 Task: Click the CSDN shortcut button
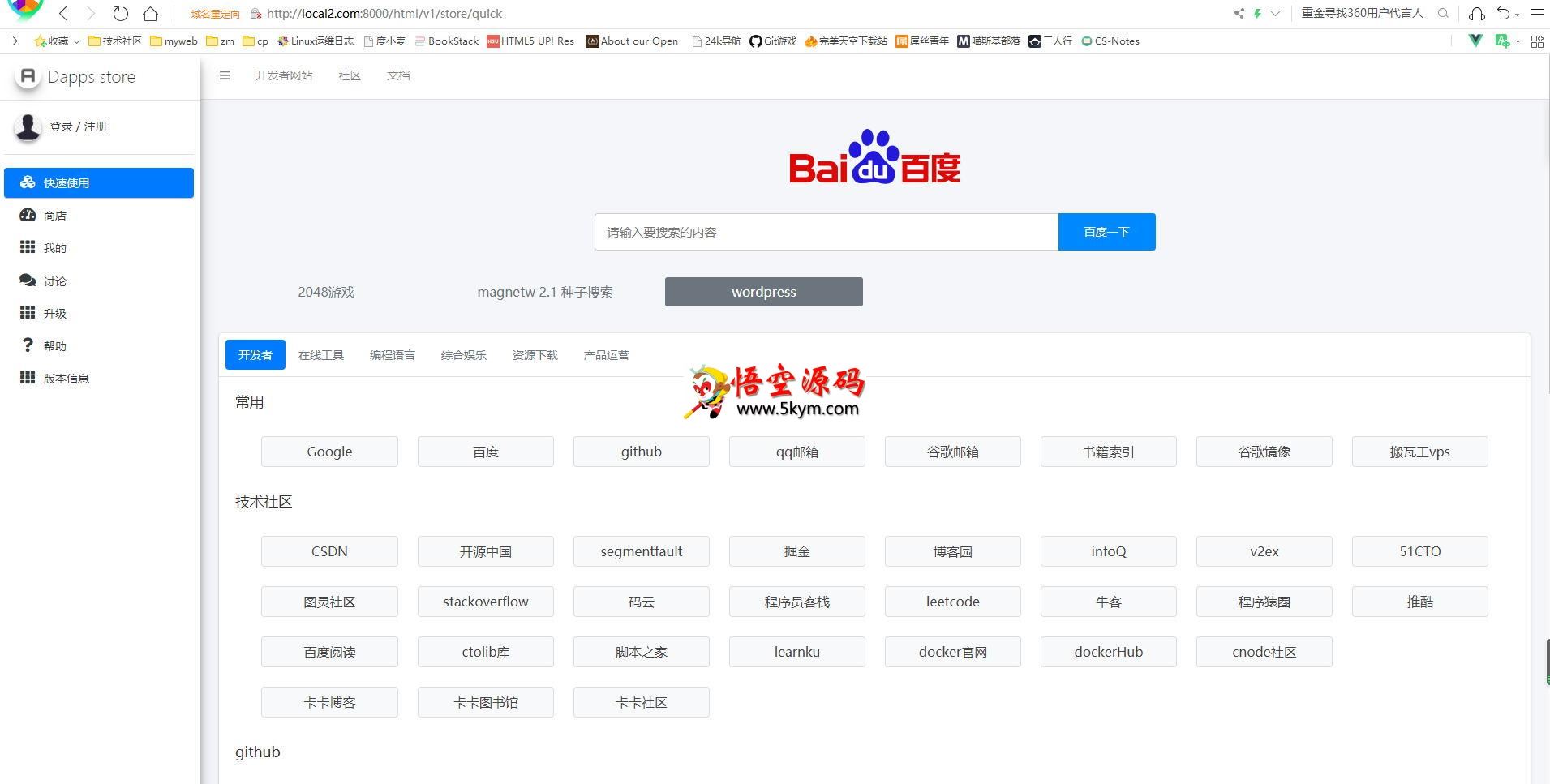click(329, 551)
